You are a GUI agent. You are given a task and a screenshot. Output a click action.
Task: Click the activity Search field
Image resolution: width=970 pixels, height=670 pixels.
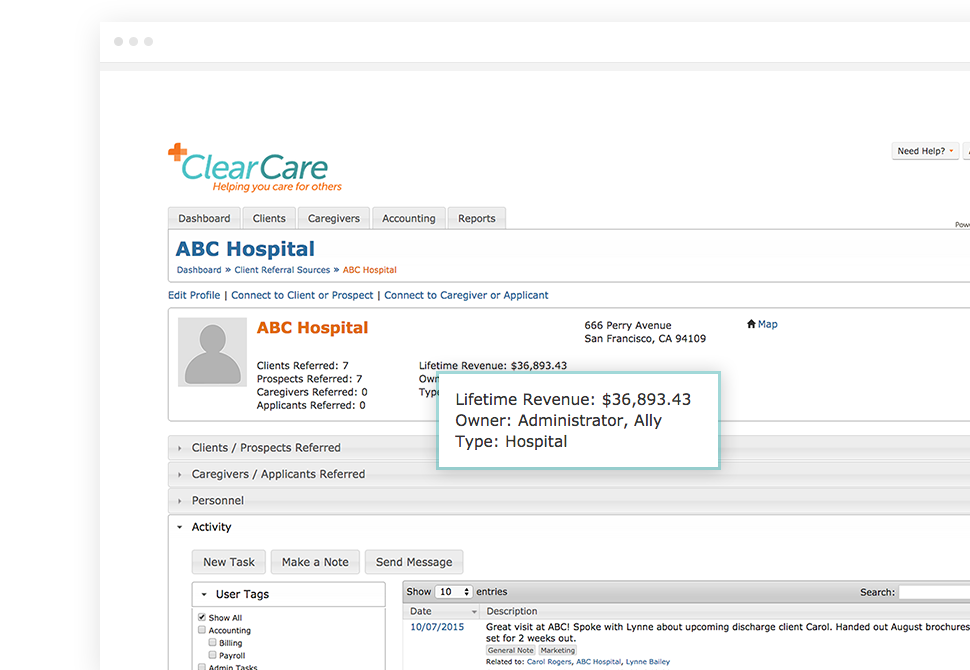point(934,592)
